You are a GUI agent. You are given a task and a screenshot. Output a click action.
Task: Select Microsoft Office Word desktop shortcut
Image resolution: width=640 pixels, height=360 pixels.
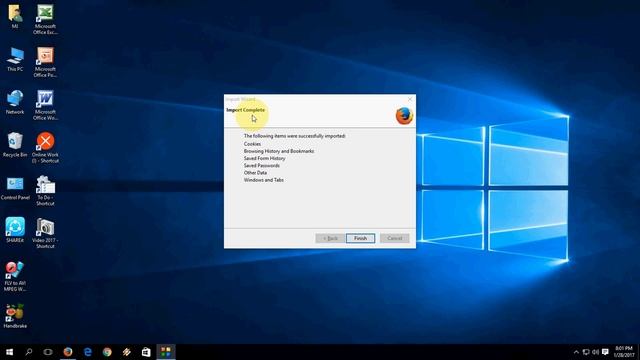pos(45,105)
